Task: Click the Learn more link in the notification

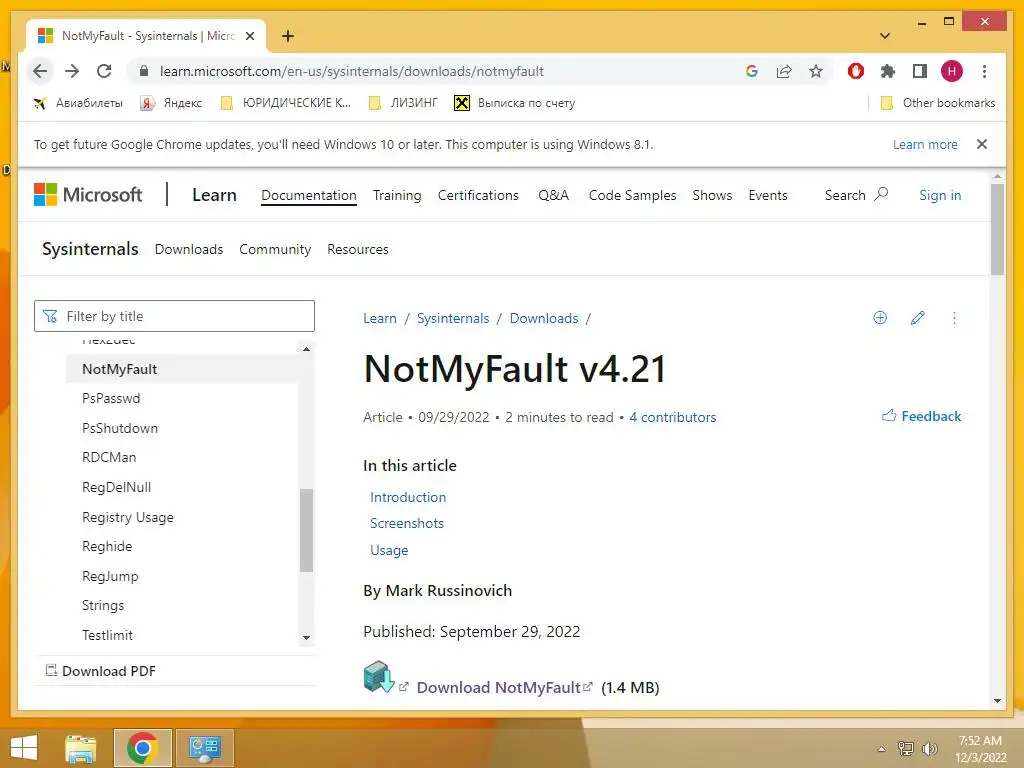Action: tap(925, 144)
